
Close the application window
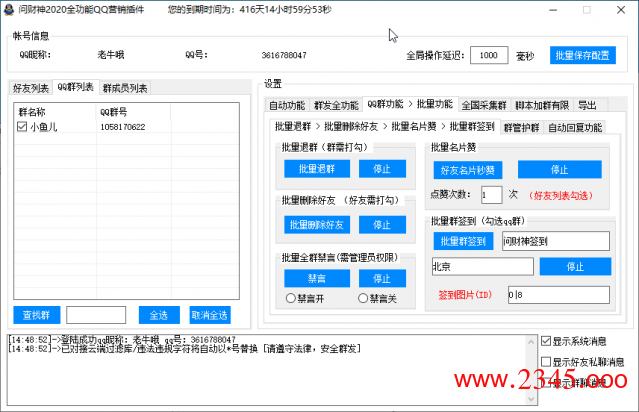(621, 10)
